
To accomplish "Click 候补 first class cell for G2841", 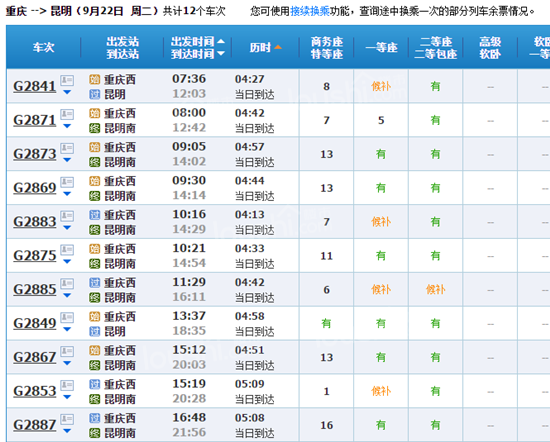I will (381, 86).
